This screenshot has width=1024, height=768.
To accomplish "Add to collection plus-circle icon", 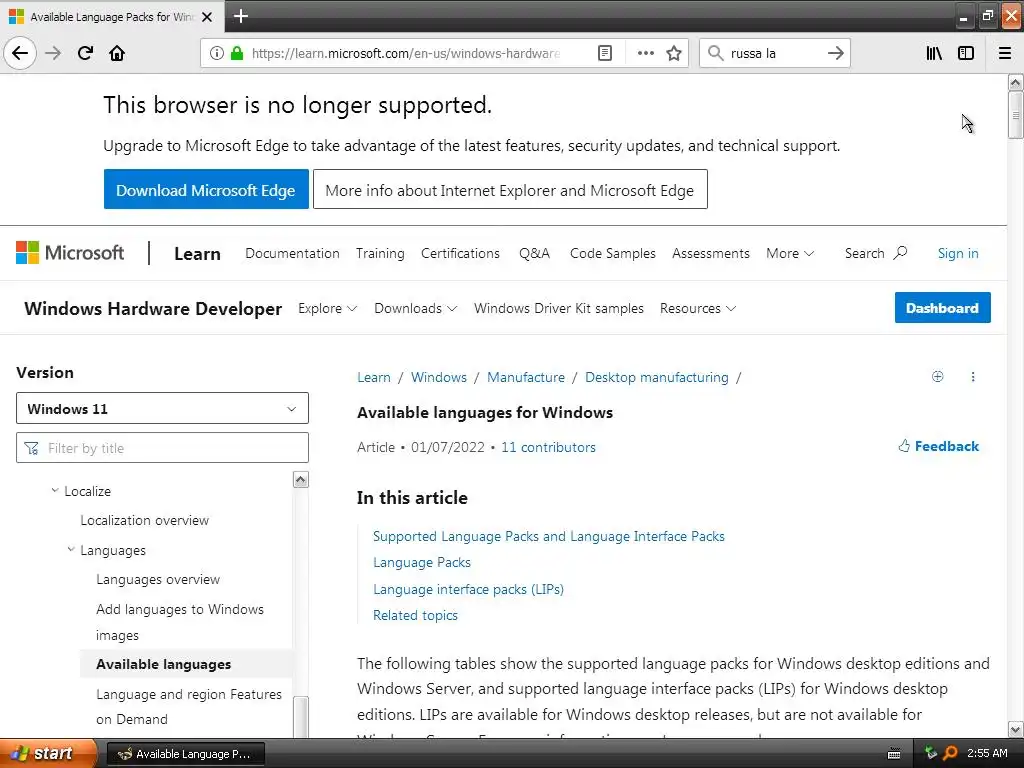I will pos(937,376).
